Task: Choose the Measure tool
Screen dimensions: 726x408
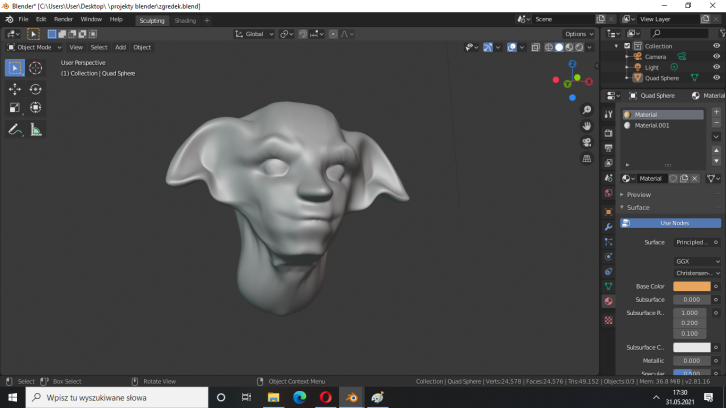Action: 36,129
